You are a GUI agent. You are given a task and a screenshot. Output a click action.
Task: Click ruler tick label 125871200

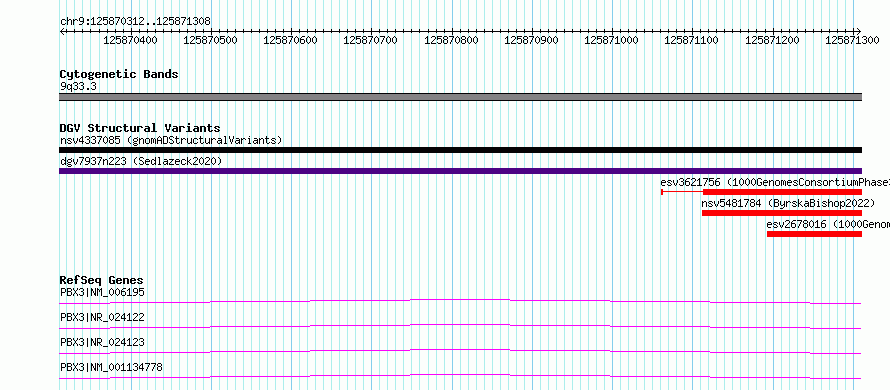tap(772, 40)
